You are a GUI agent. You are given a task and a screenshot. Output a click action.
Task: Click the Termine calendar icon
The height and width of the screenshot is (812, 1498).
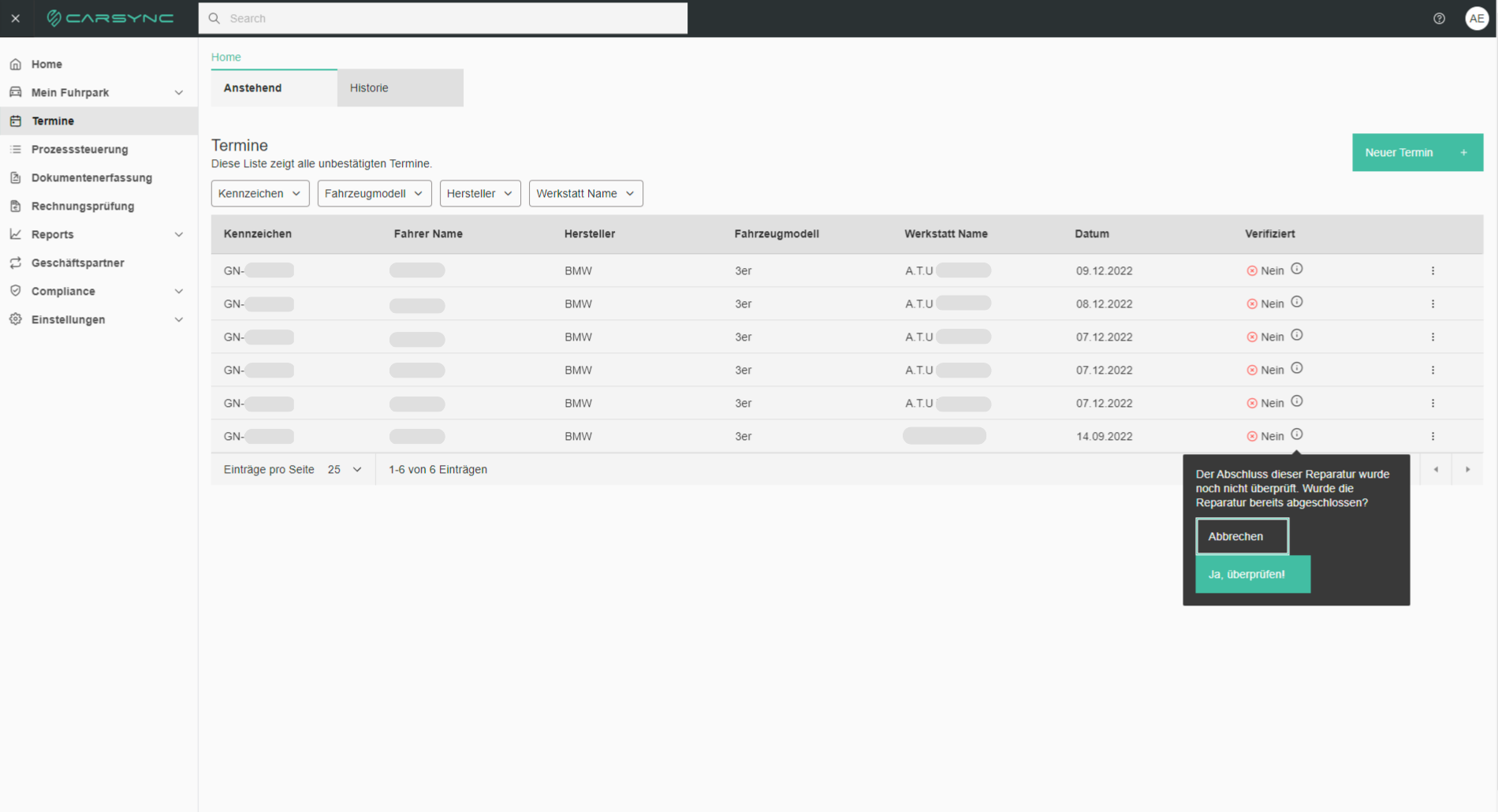pyautogui.click(x=16, y=121)
